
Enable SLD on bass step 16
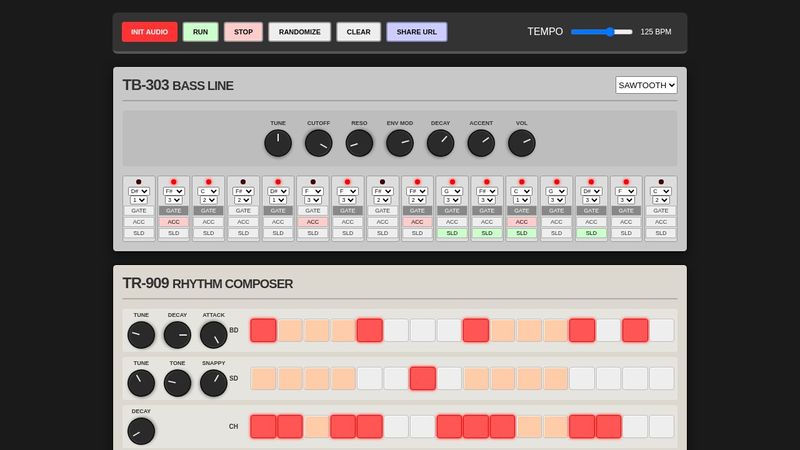[x=661, y=233]
